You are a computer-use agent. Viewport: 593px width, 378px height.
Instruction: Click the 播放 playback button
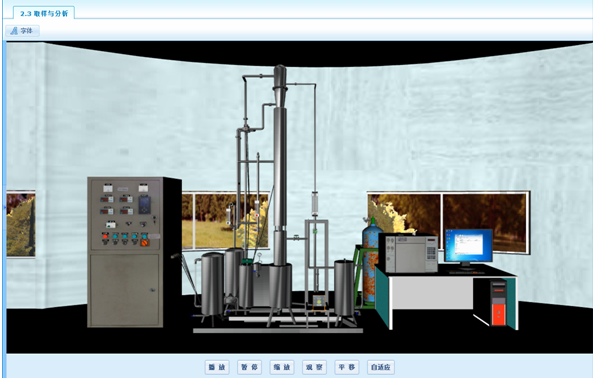pyautogui.click(x=217, y=367)
